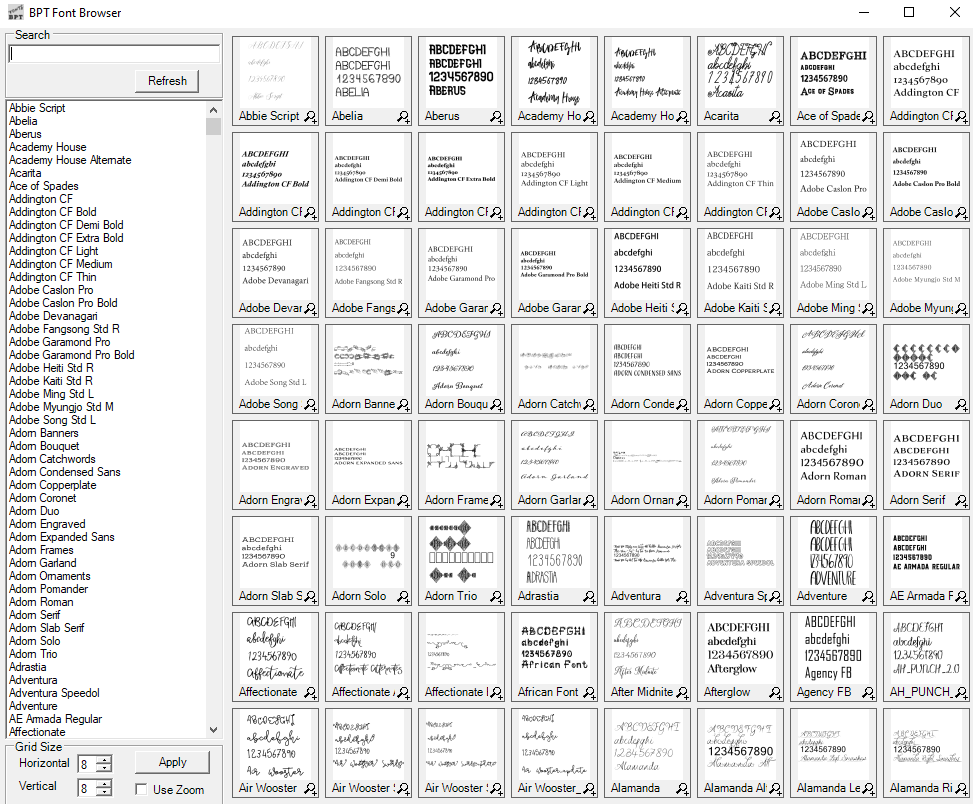Click the zoom icon on the Adorn Duo tile

pyautogui.click(x=961, y=404)
